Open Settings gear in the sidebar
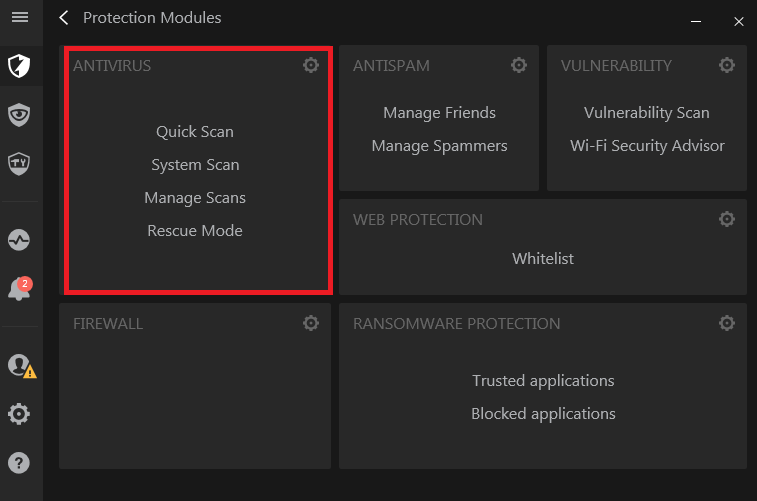 (20, 414)
